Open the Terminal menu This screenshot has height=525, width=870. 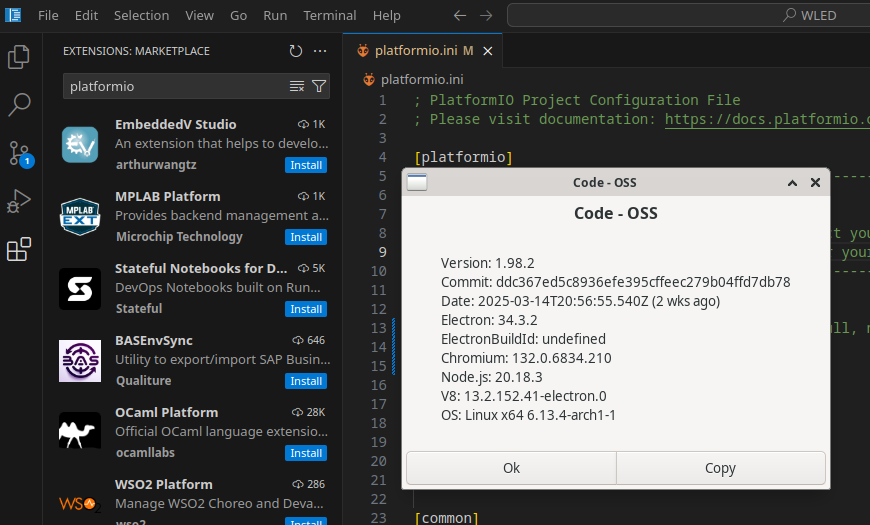point(330,16)
